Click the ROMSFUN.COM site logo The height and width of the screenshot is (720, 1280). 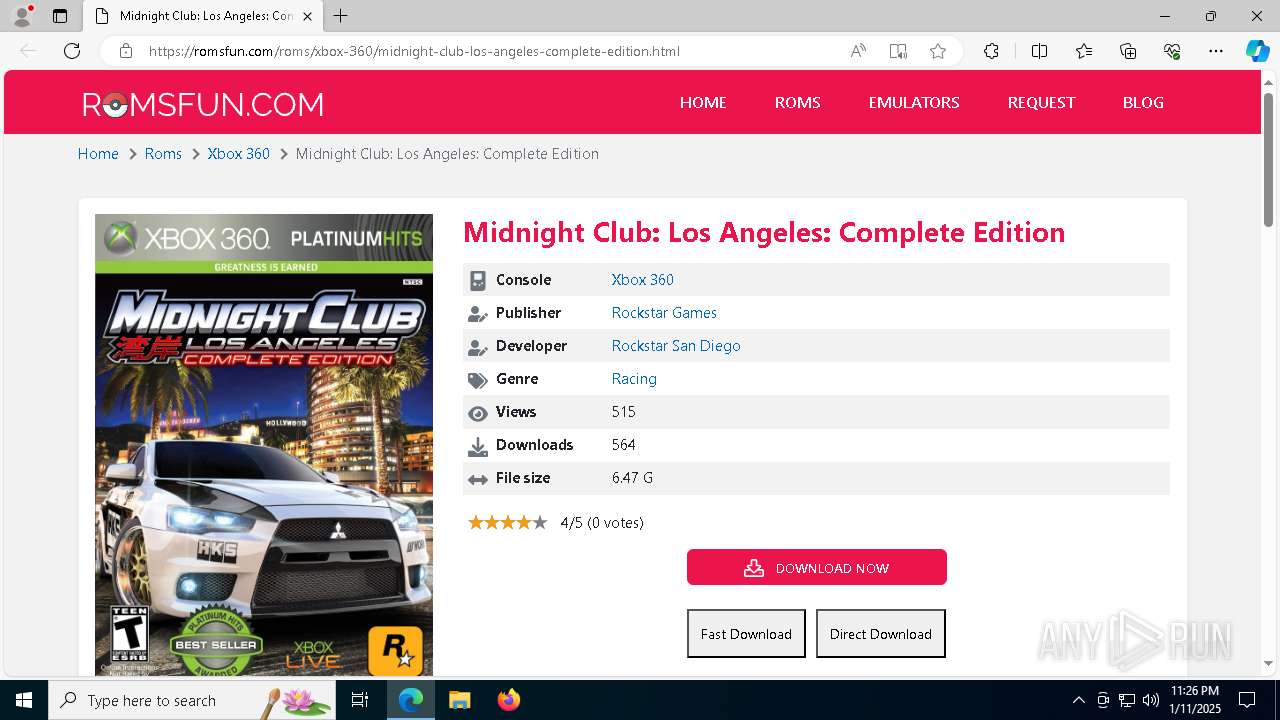[x=203, y=104]
